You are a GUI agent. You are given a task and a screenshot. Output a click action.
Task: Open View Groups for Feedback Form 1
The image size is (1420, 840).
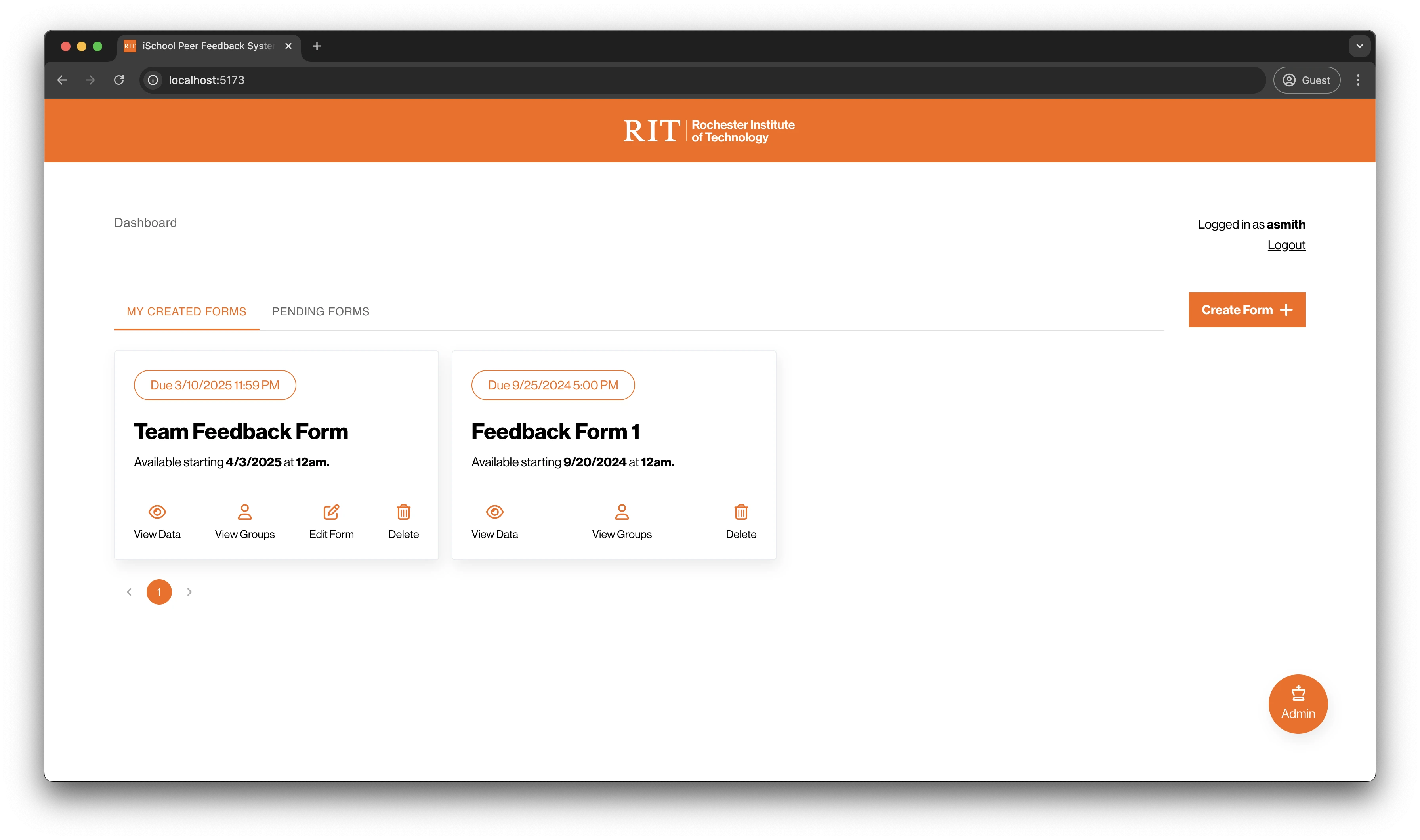click(x=621, y=521)
